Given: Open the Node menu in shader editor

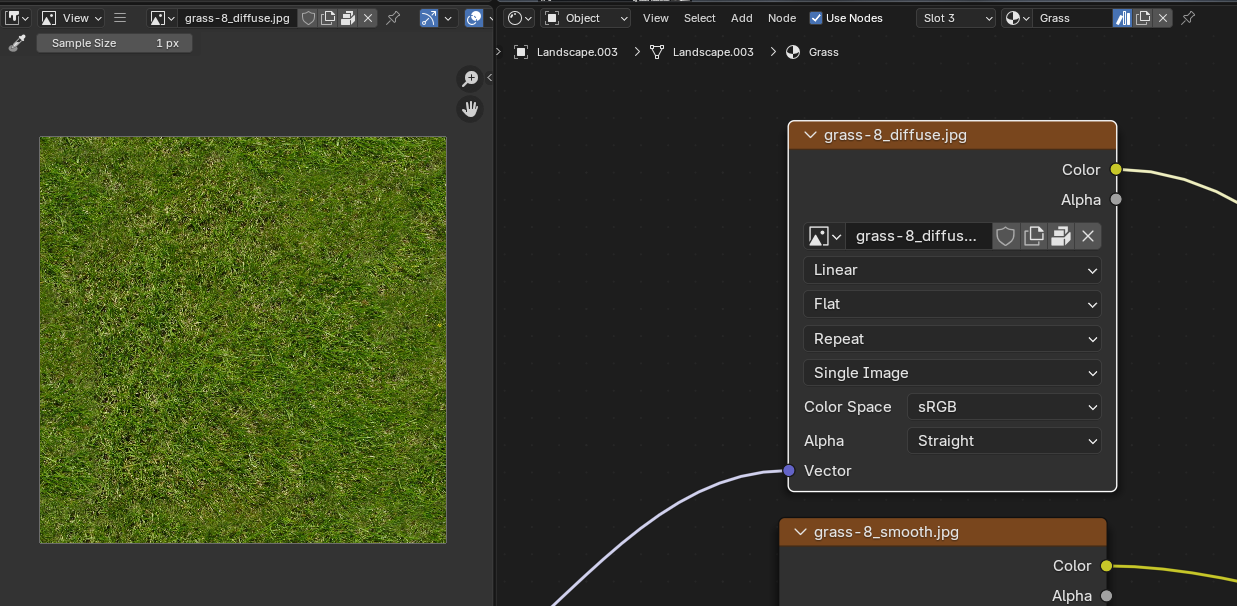Looking at the screenshot, I should coord(781,18).
